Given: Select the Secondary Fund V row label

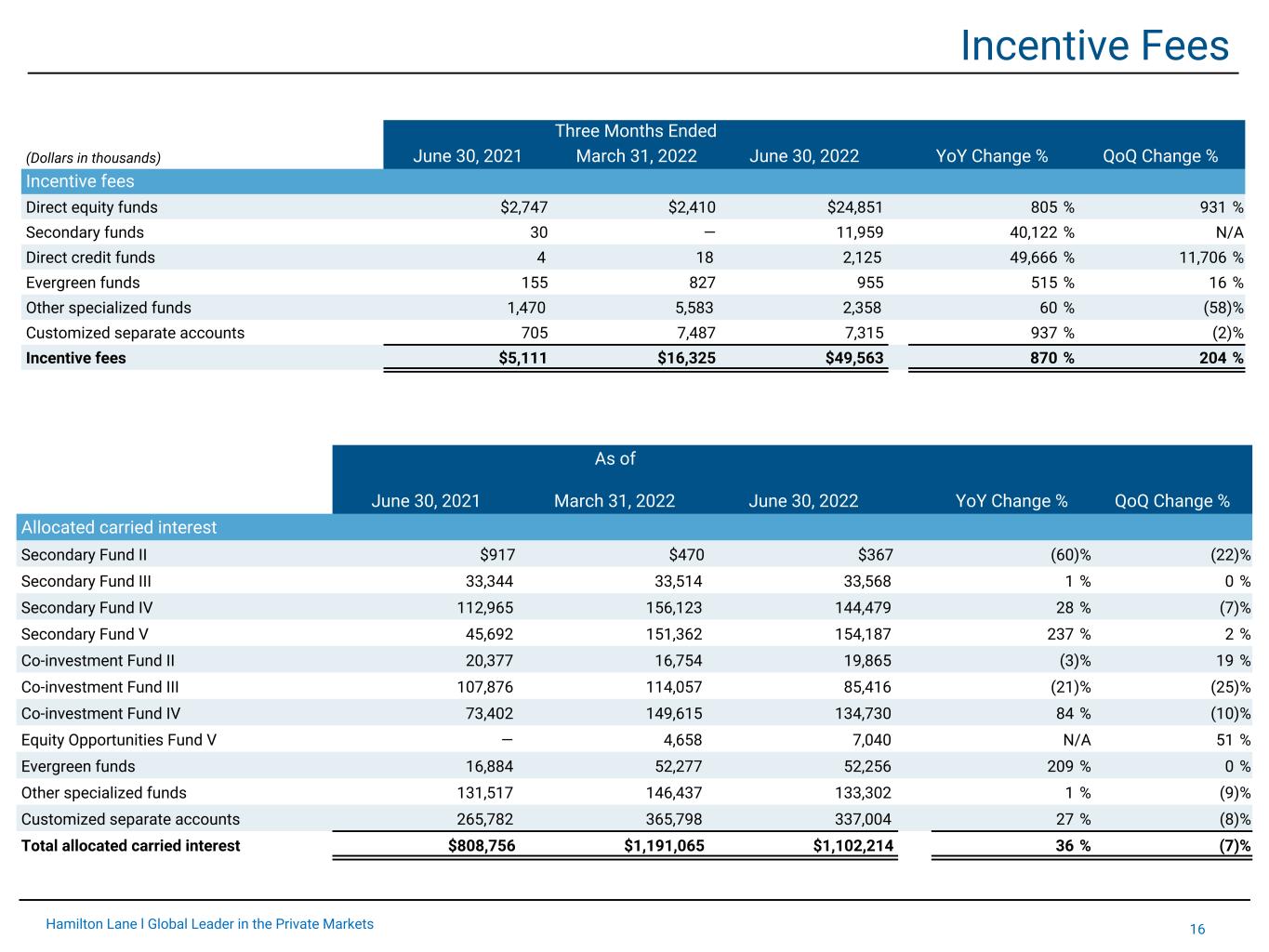Looking at the screenshot, I should point(85,634).
